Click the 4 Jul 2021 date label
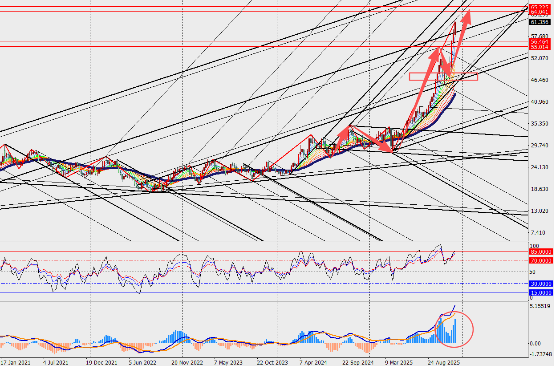This screenshot has height=366, width=554. click(x=55, y=363)
